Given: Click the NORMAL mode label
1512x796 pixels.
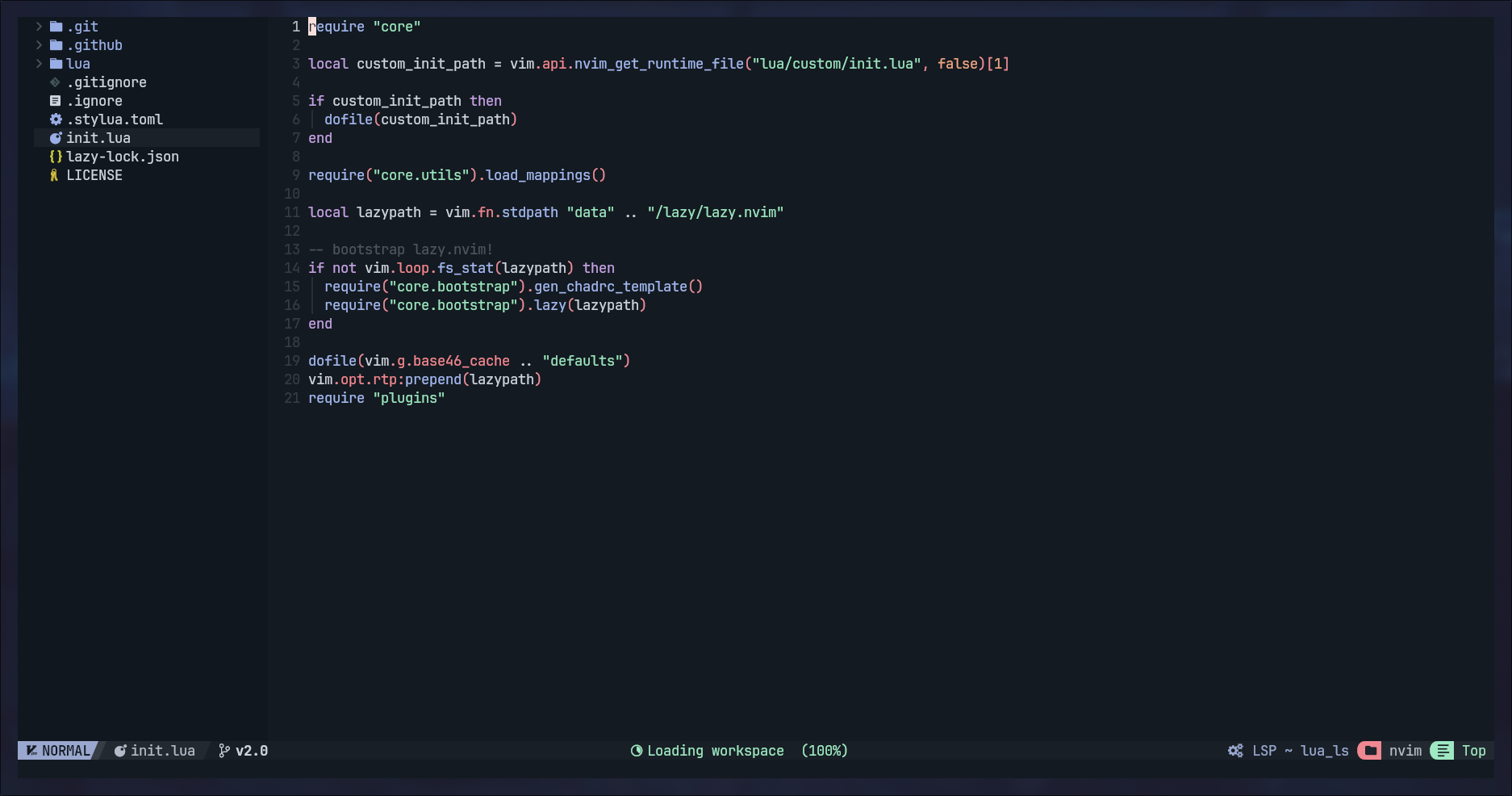Looking at the screenshot, I should [65, 751].
